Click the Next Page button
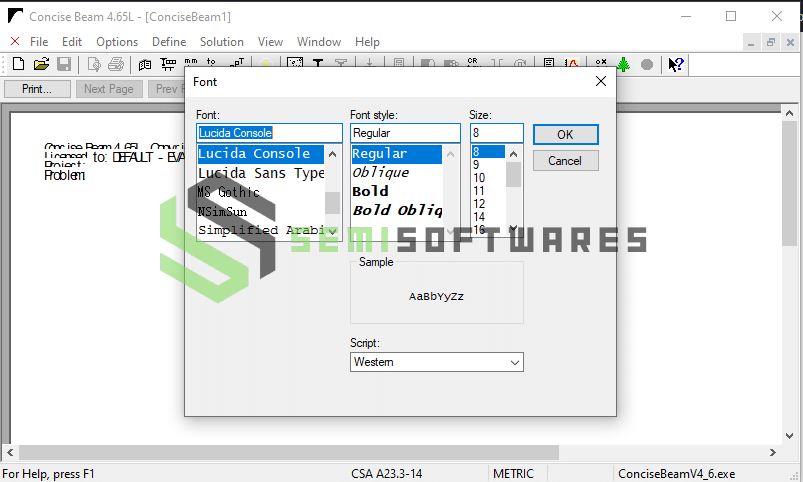Screen dimensions: 803x482 pyautogui.click(x=109, y=89)
